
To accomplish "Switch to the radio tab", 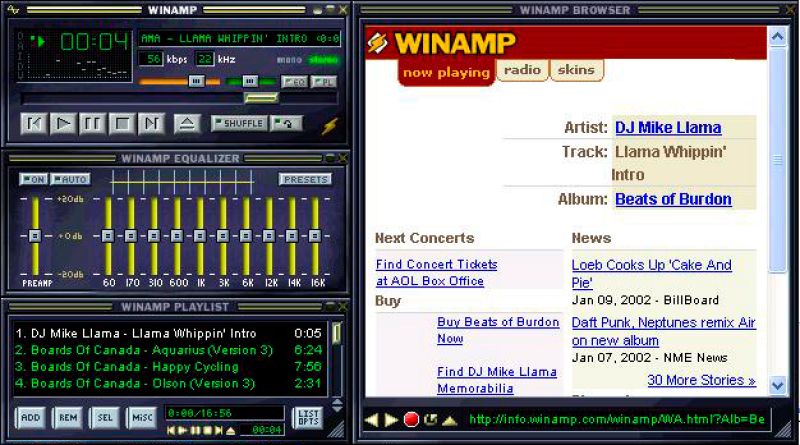I will 522,71.
